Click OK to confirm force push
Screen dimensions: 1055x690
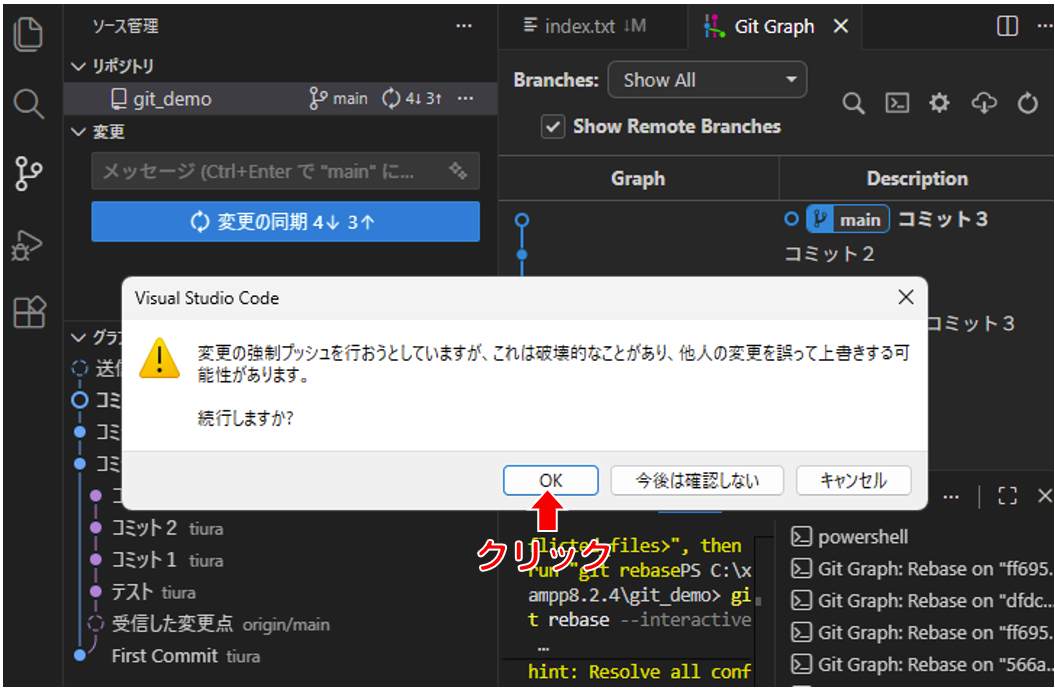[551, 481]
